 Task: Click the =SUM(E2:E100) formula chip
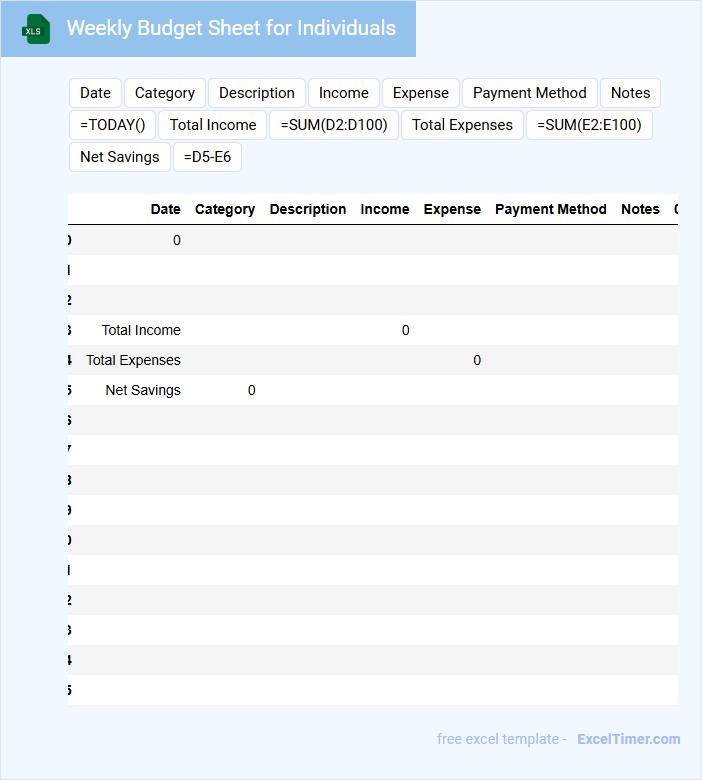click(589, 125)
